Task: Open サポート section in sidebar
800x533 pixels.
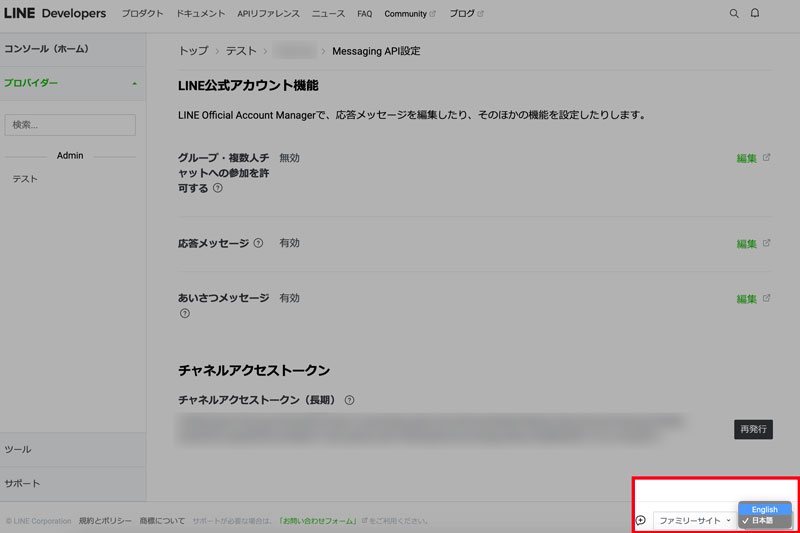Action: 73,484
